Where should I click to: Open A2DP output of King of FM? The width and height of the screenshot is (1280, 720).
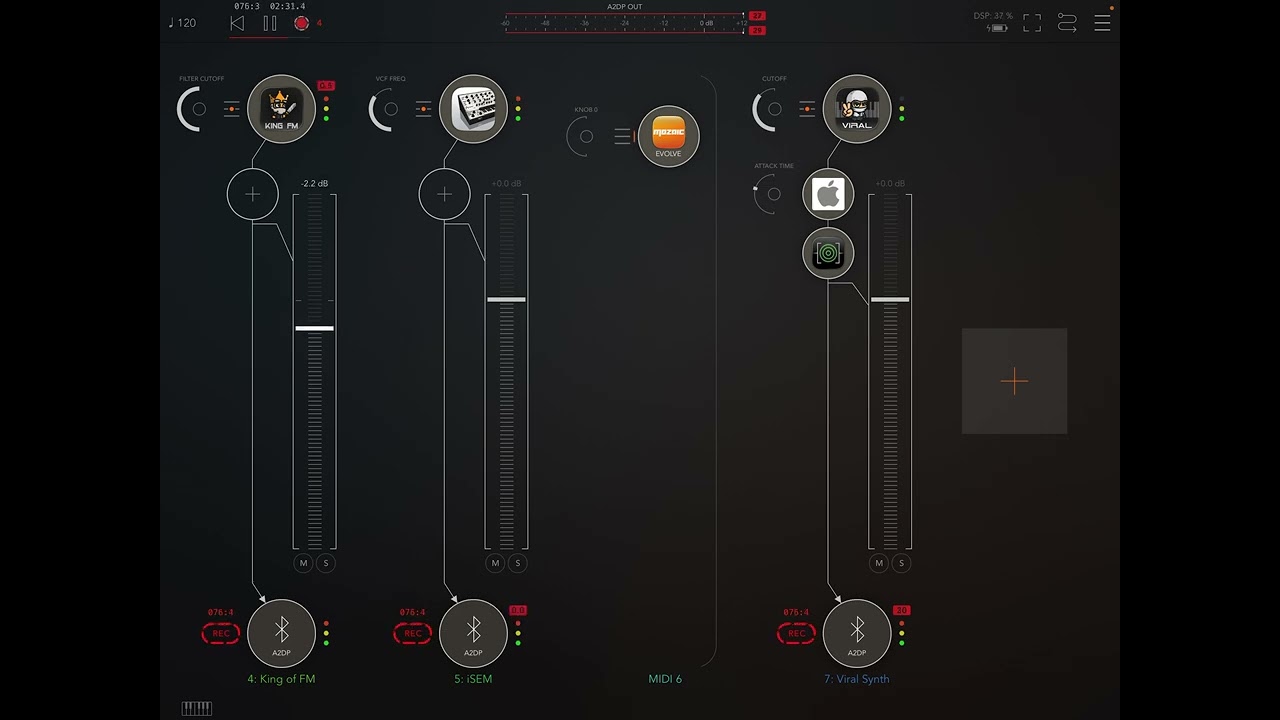(281, 633)
